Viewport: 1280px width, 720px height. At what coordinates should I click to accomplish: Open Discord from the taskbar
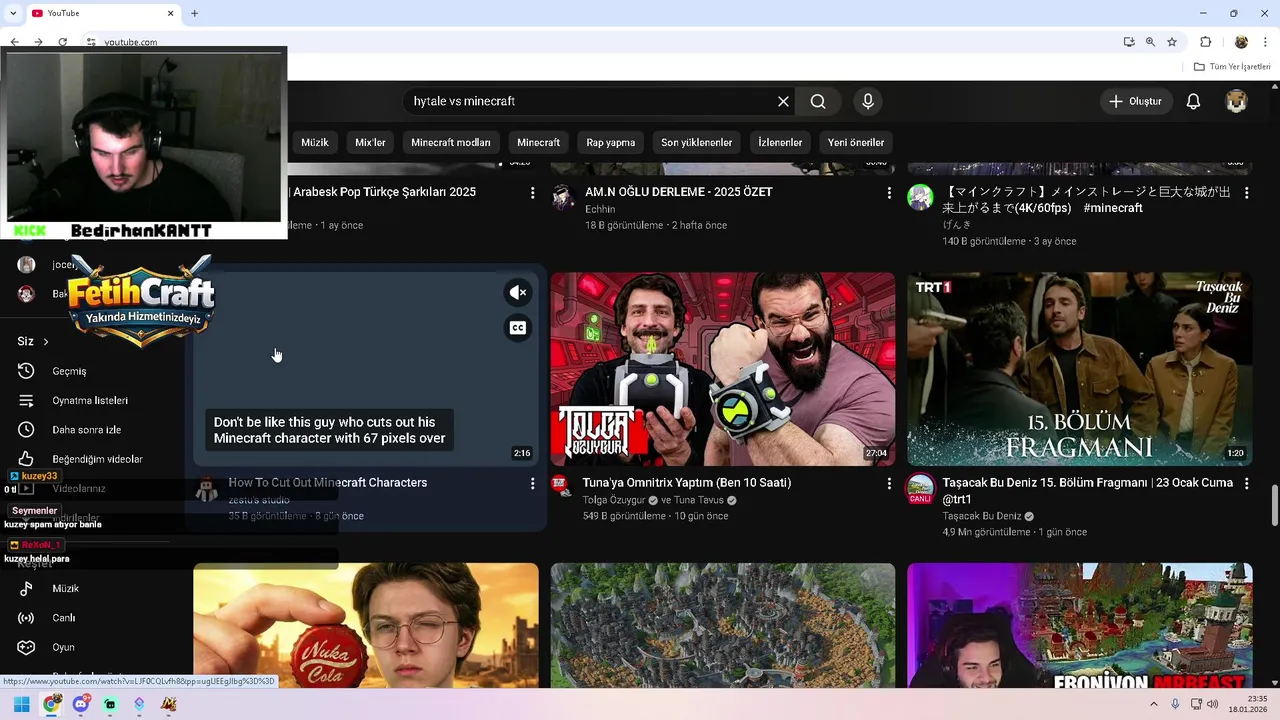[81, 704]
